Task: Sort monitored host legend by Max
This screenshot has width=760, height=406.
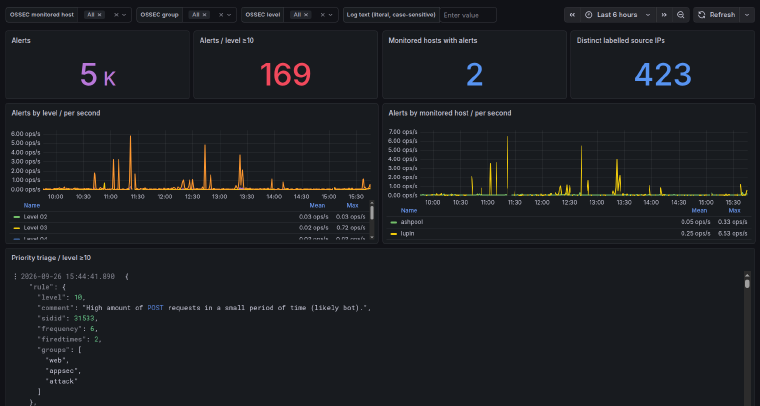Action: (734, 211)
